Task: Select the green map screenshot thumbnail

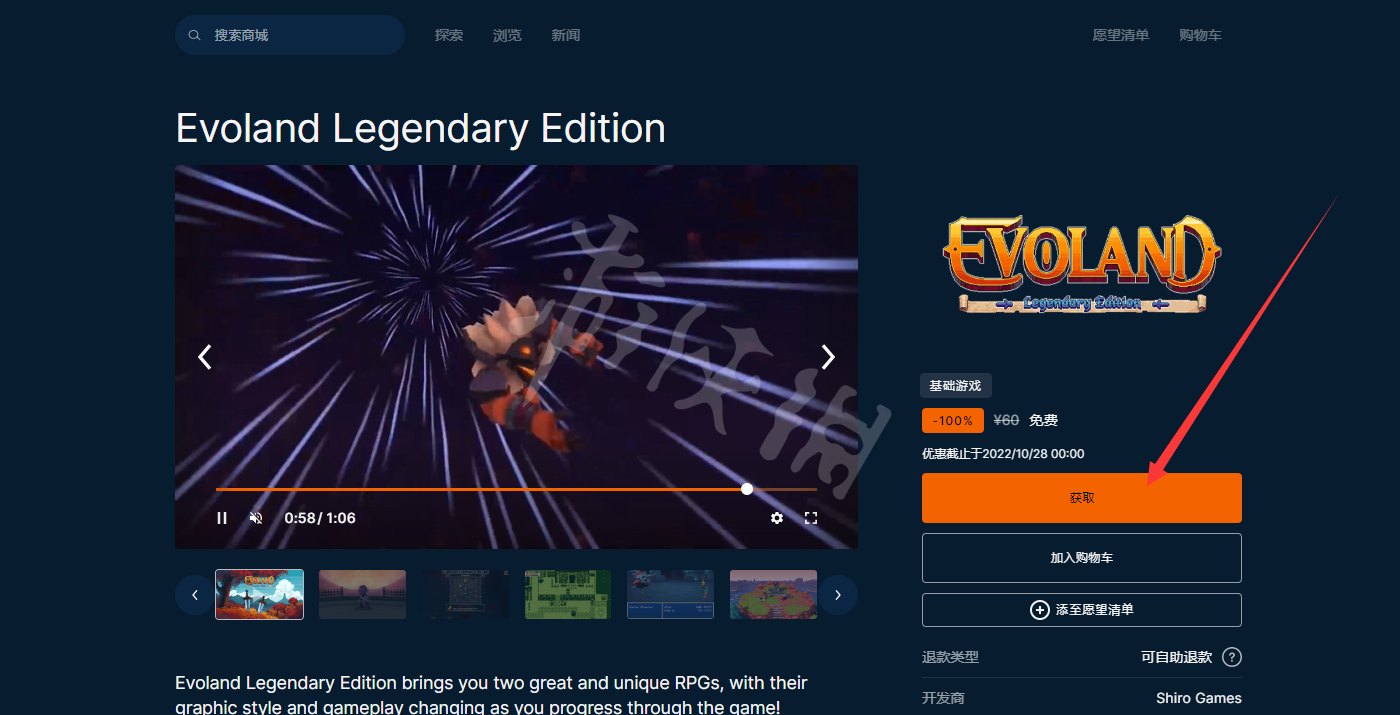Action: tap(568, 595)
